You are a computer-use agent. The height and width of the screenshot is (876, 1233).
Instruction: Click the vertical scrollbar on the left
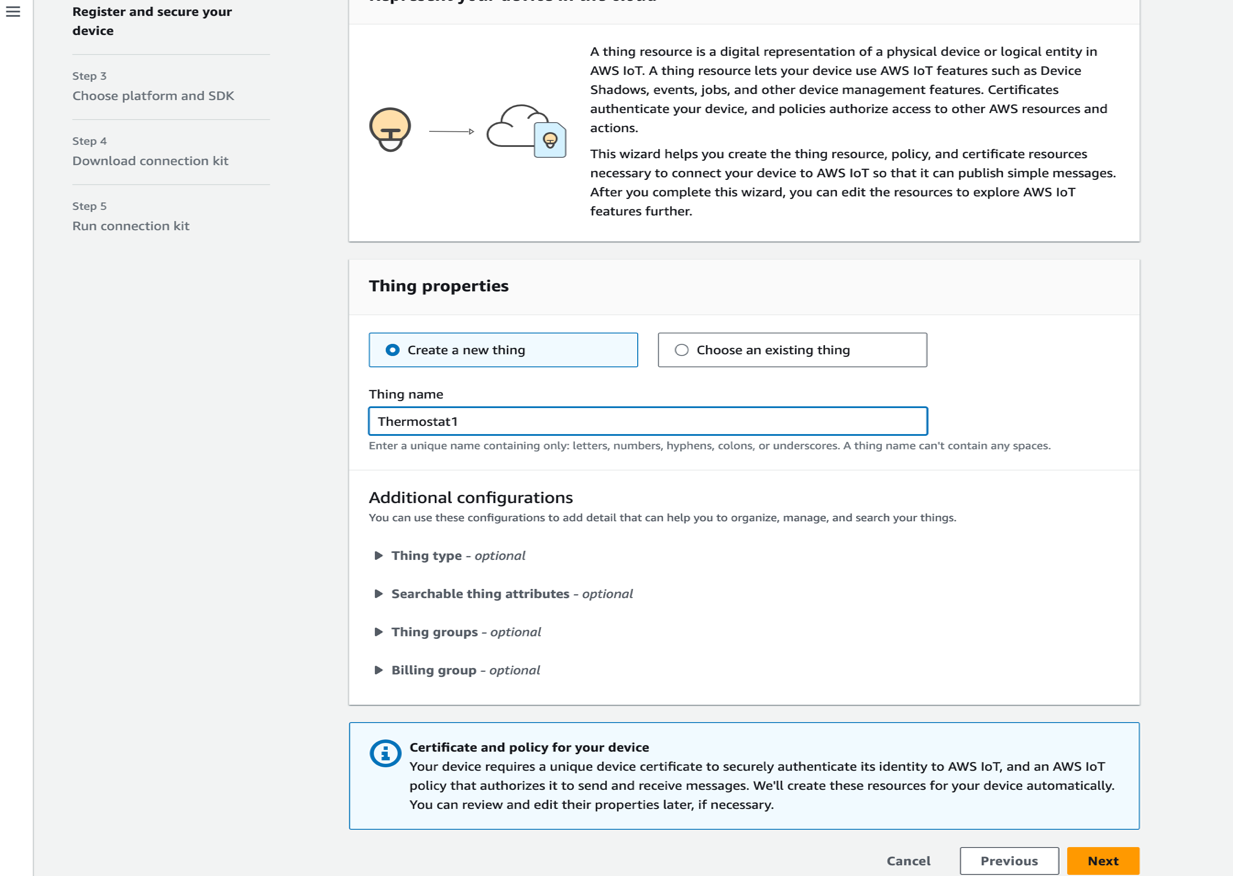pyautogui.click(x=34, y=438)
